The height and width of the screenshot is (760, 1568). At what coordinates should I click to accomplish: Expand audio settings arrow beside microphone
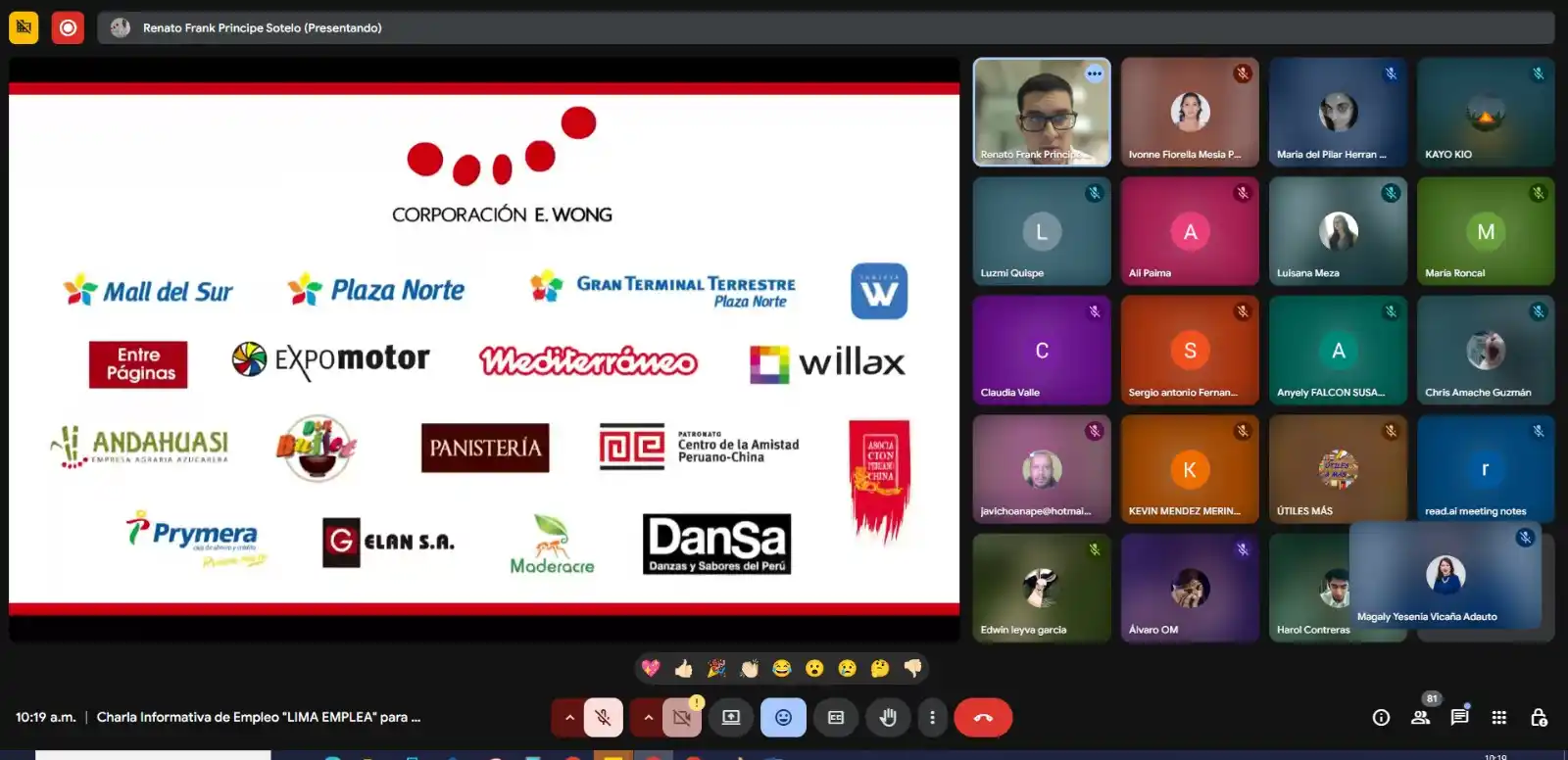(569, 718)
